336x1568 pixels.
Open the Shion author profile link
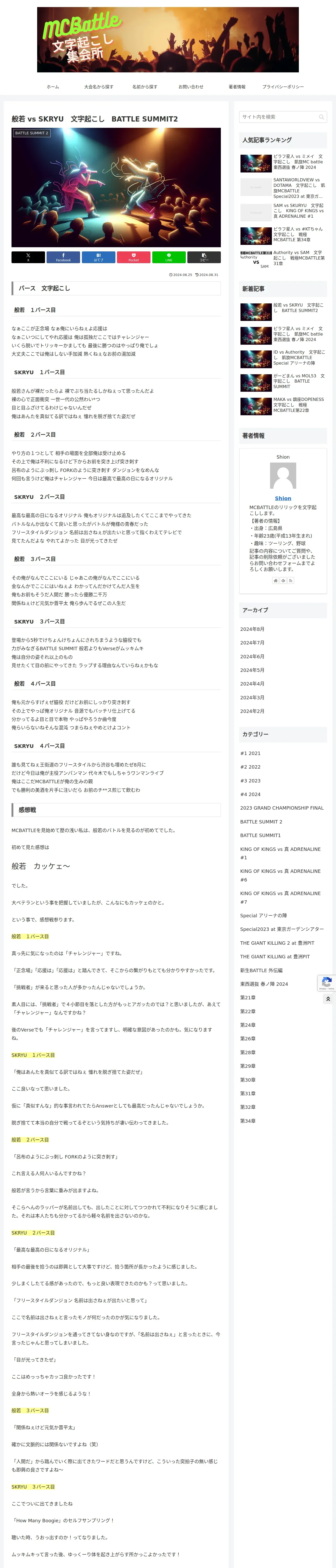click(283, 499)
